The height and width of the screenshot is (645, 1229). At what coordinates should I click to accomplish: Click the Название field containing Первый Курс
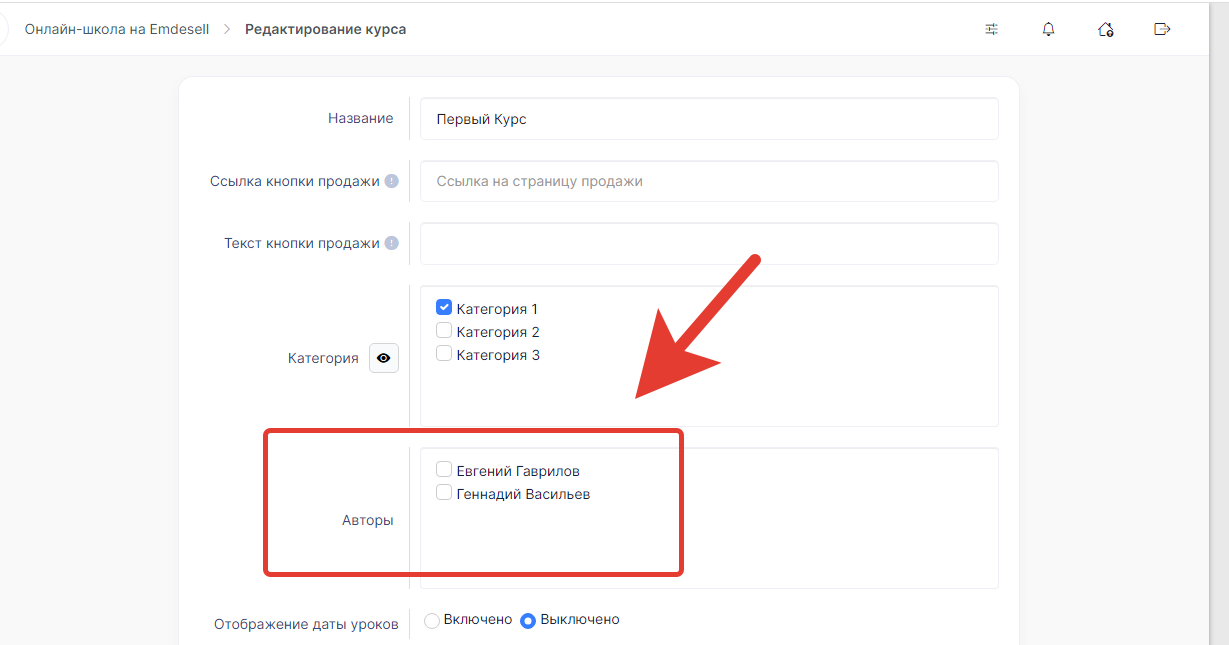click(x=708, y=119)
